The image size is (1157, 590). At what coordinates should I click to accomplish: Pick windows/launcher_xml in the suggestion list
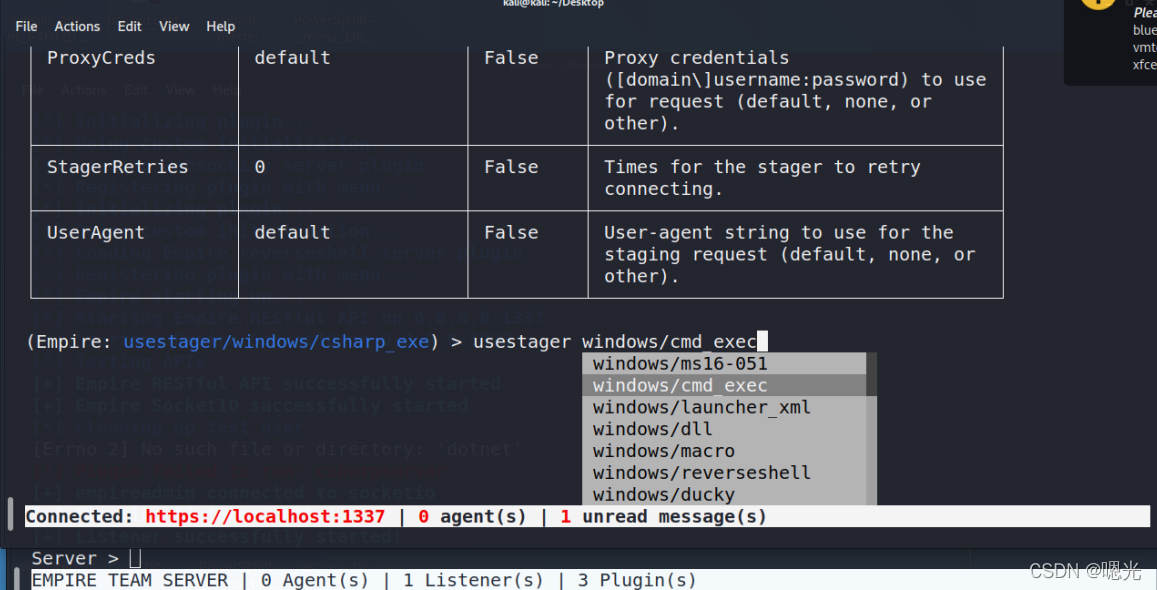[x=701, y=408]
